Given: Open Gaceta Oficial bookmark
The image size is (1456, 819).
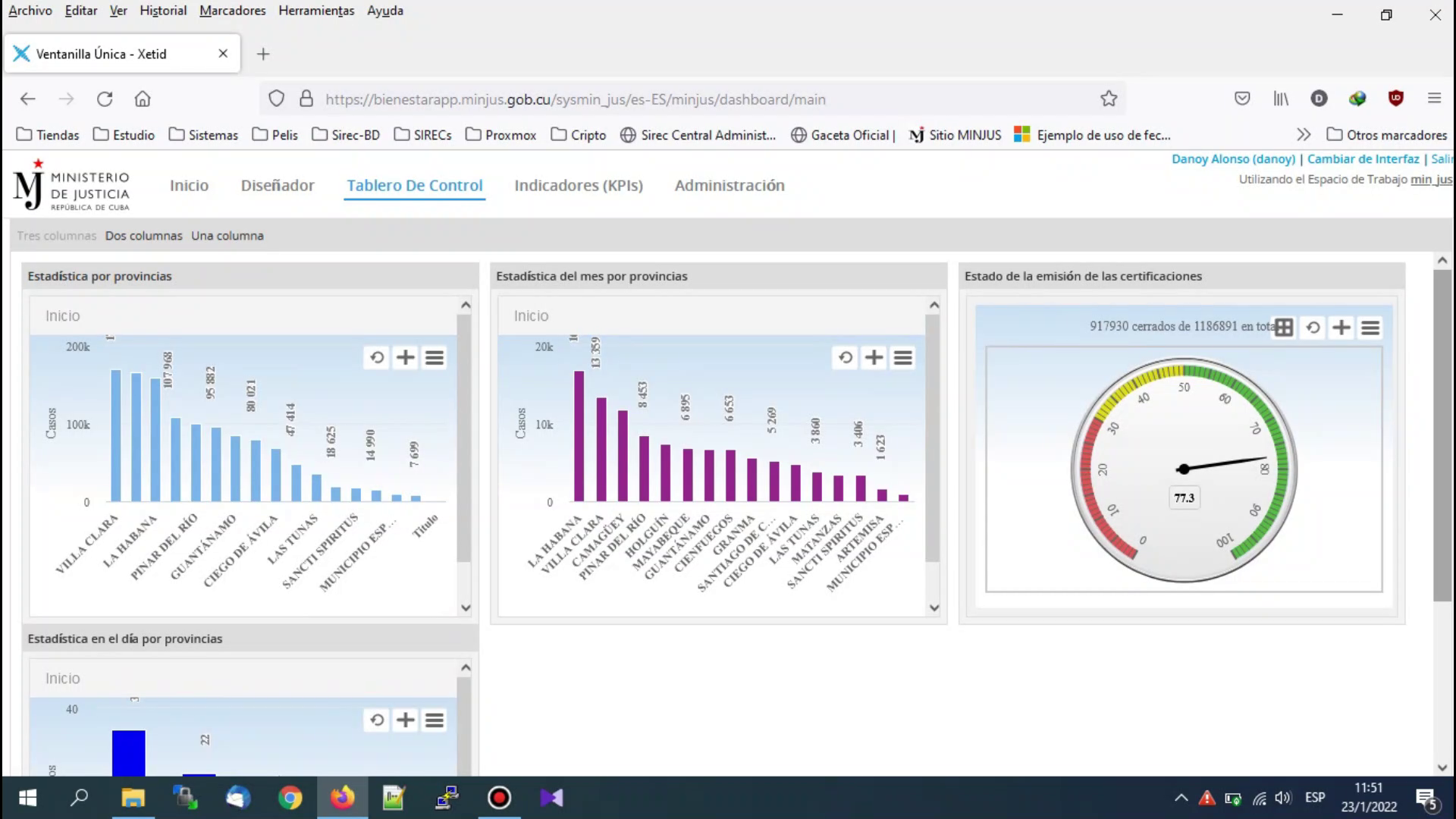Looking at the screenshot, I should (843, 135).
